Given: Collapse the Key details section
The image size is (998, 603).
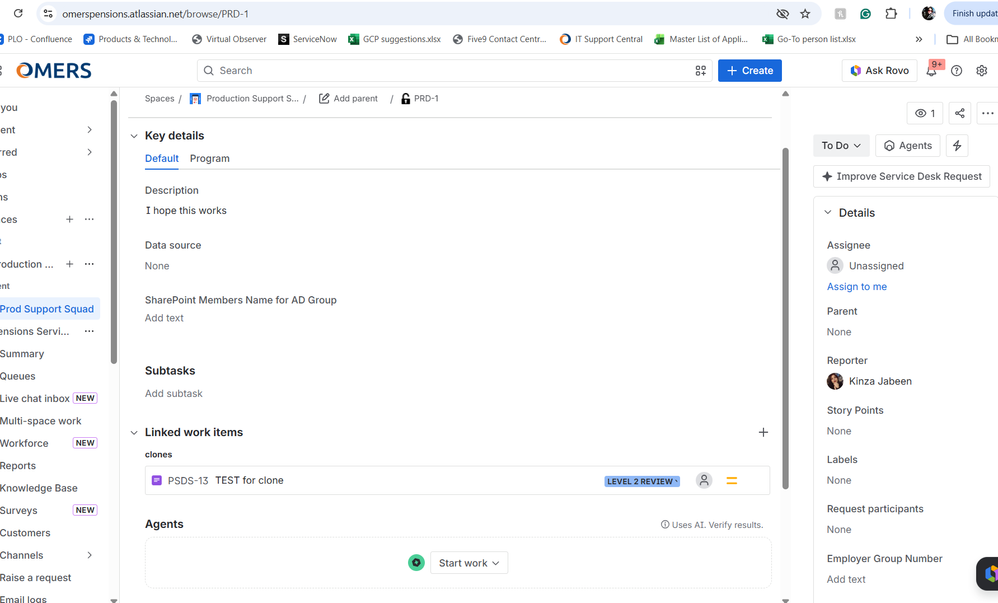Looking at the screenshot, I should 134,136.
